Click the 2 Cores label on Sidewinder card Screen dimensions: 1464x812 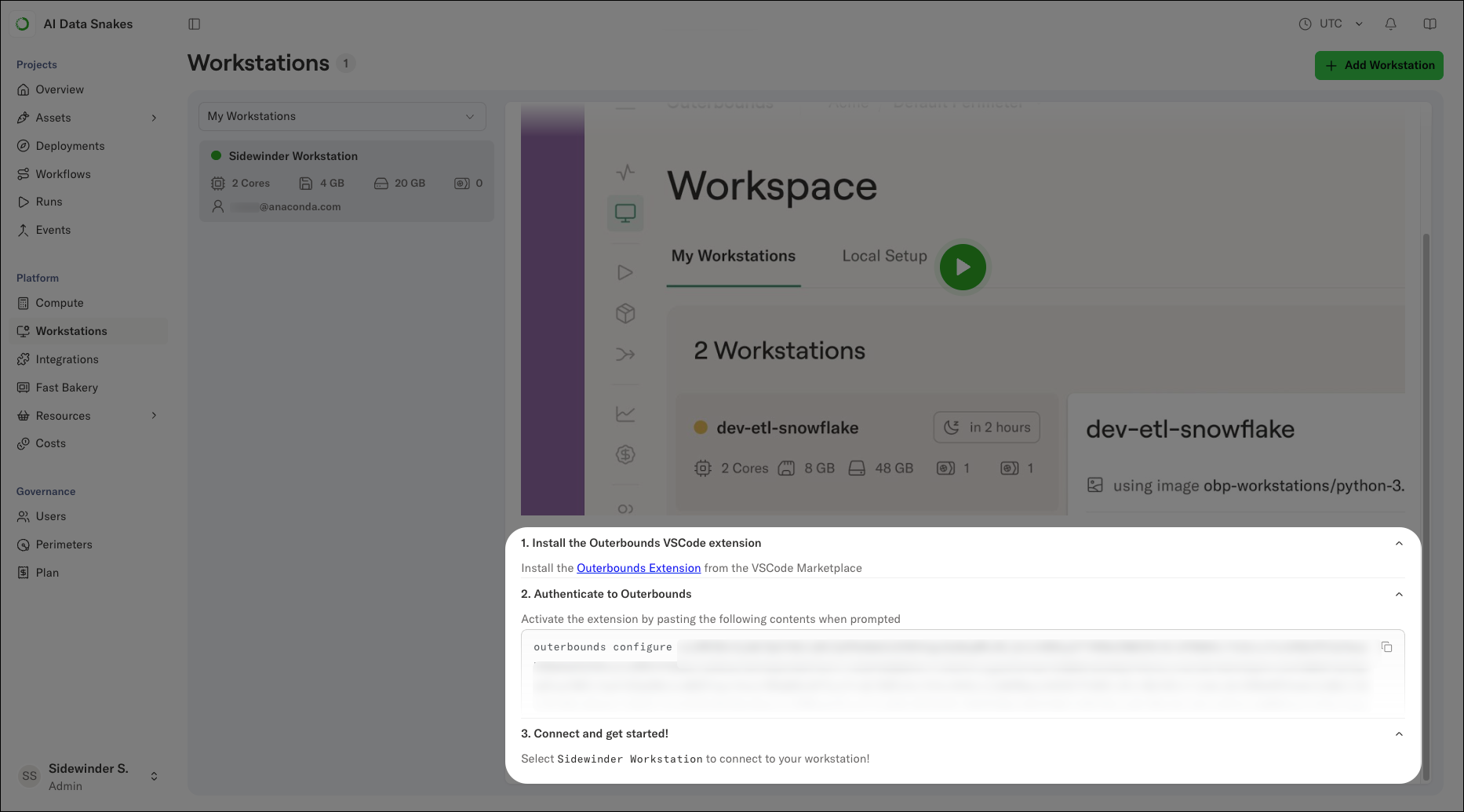pos(250,184)
